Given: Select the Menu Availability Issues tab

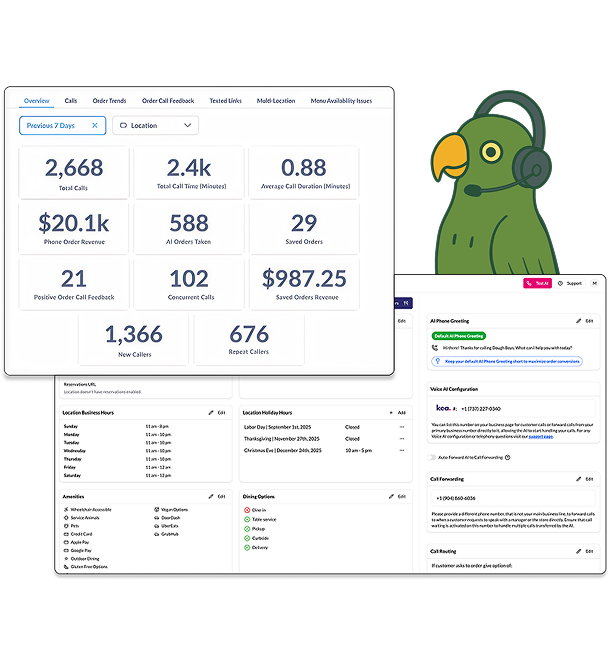Looking at the screenshot, I should point(341,101).
